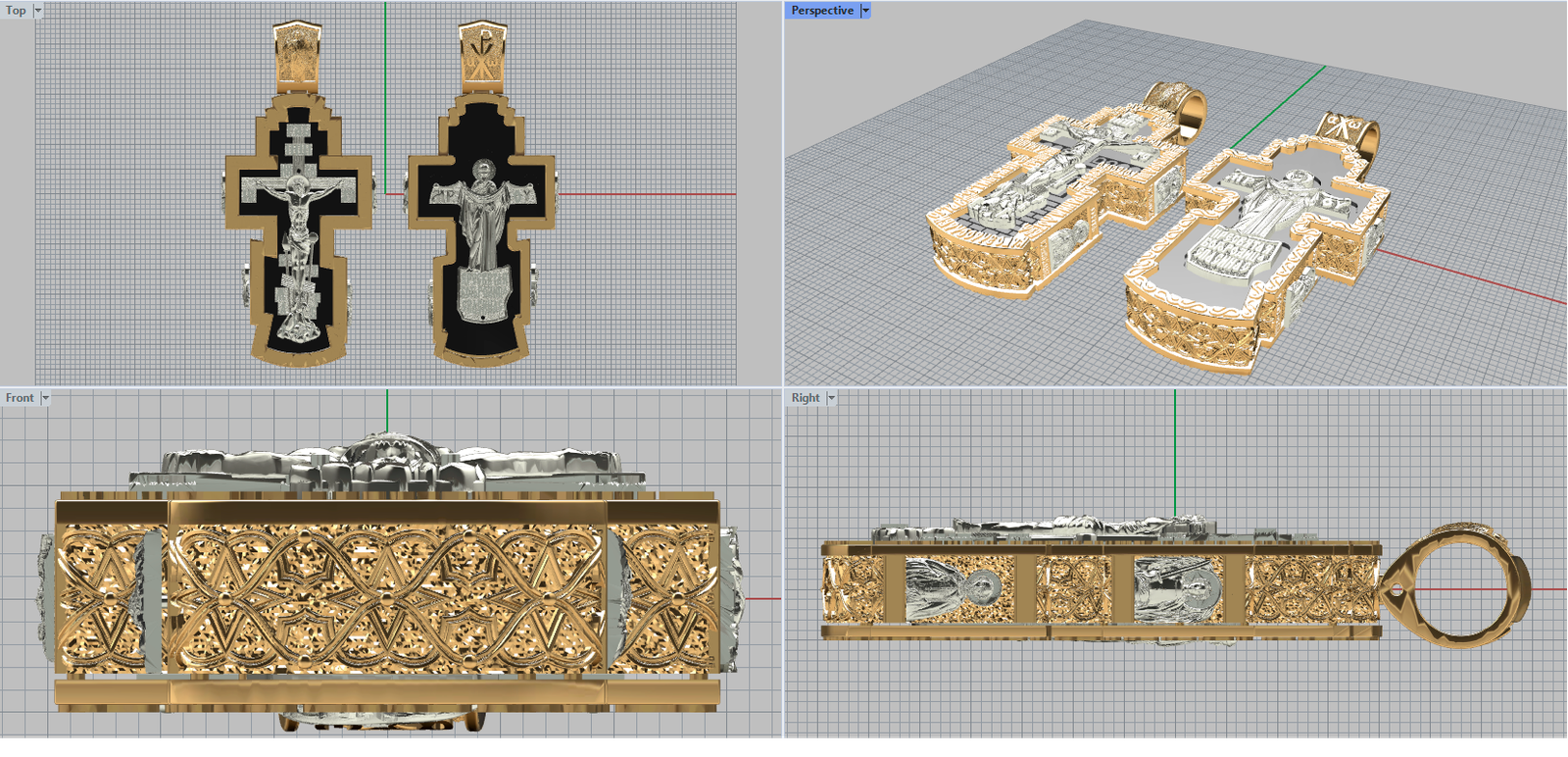Image resolution: width=1568 pixels, height=757 pixels.
Task: Expand the Right viewport menu arrow
Action: pos(831,398)
